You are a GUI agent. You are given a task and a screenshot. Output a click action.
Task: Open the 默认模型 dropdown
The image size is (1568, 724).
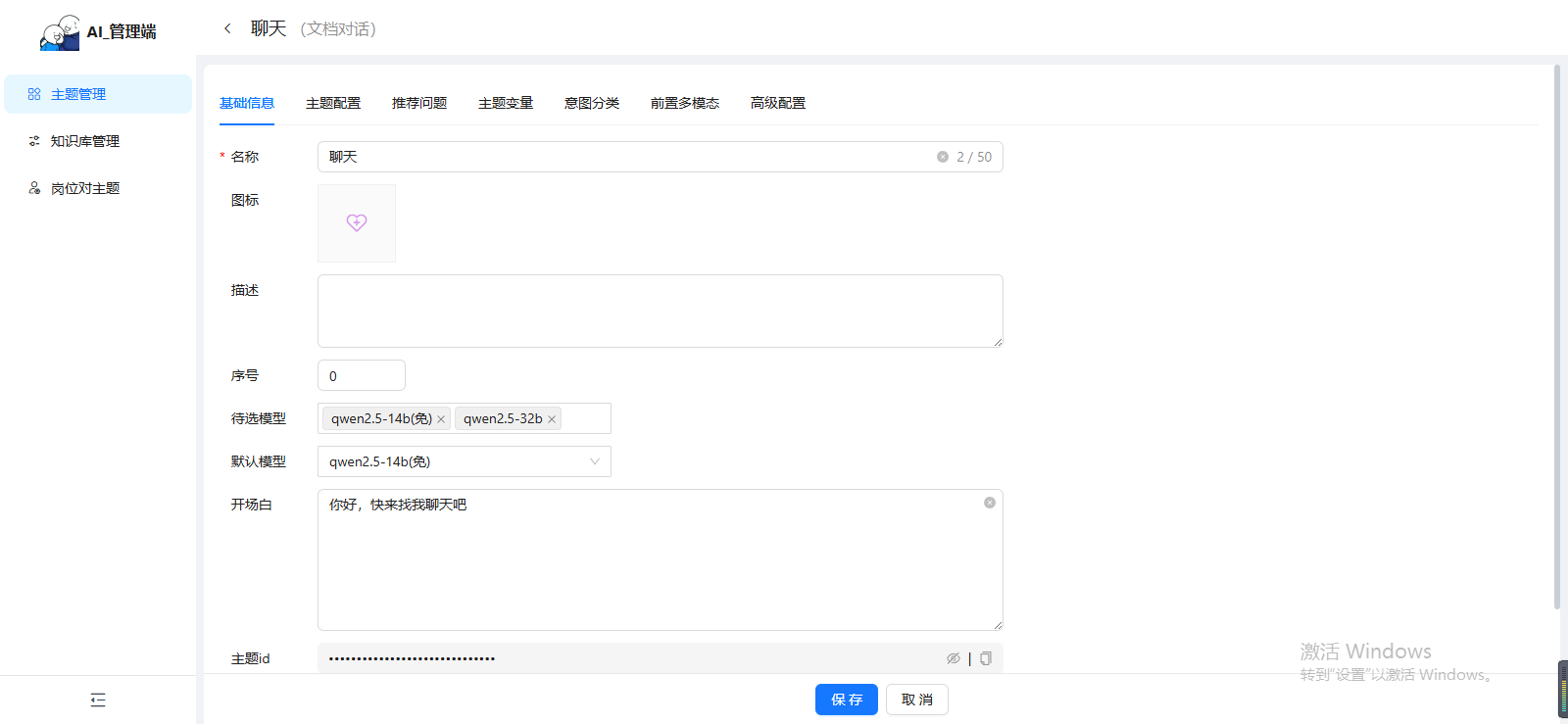[464, 461]
